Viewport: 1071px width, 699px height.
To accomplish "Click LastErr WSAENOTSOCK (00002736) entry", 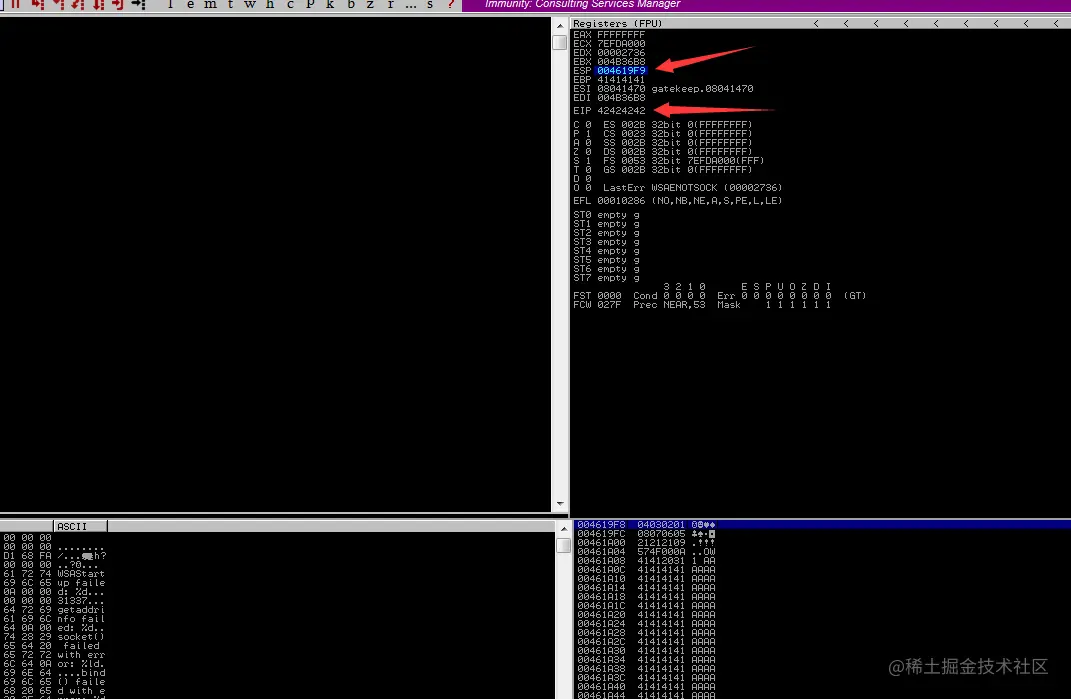I will (x=693, y=187).
